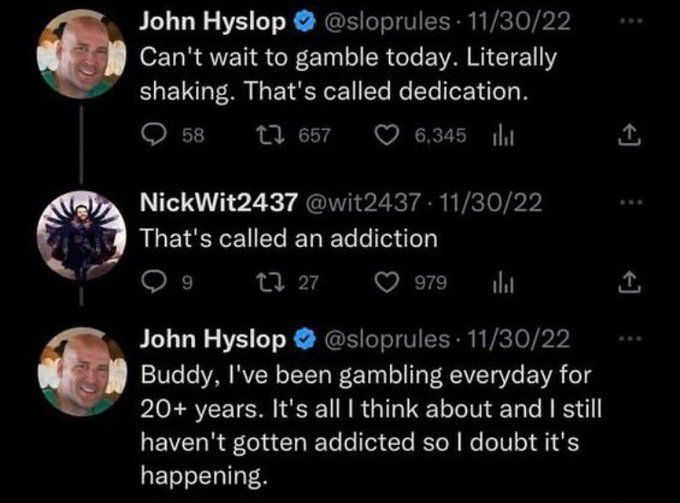Open more options on last Hyslop tweet
Viewport: 680px width, 503px height.
tap(630, 338)
